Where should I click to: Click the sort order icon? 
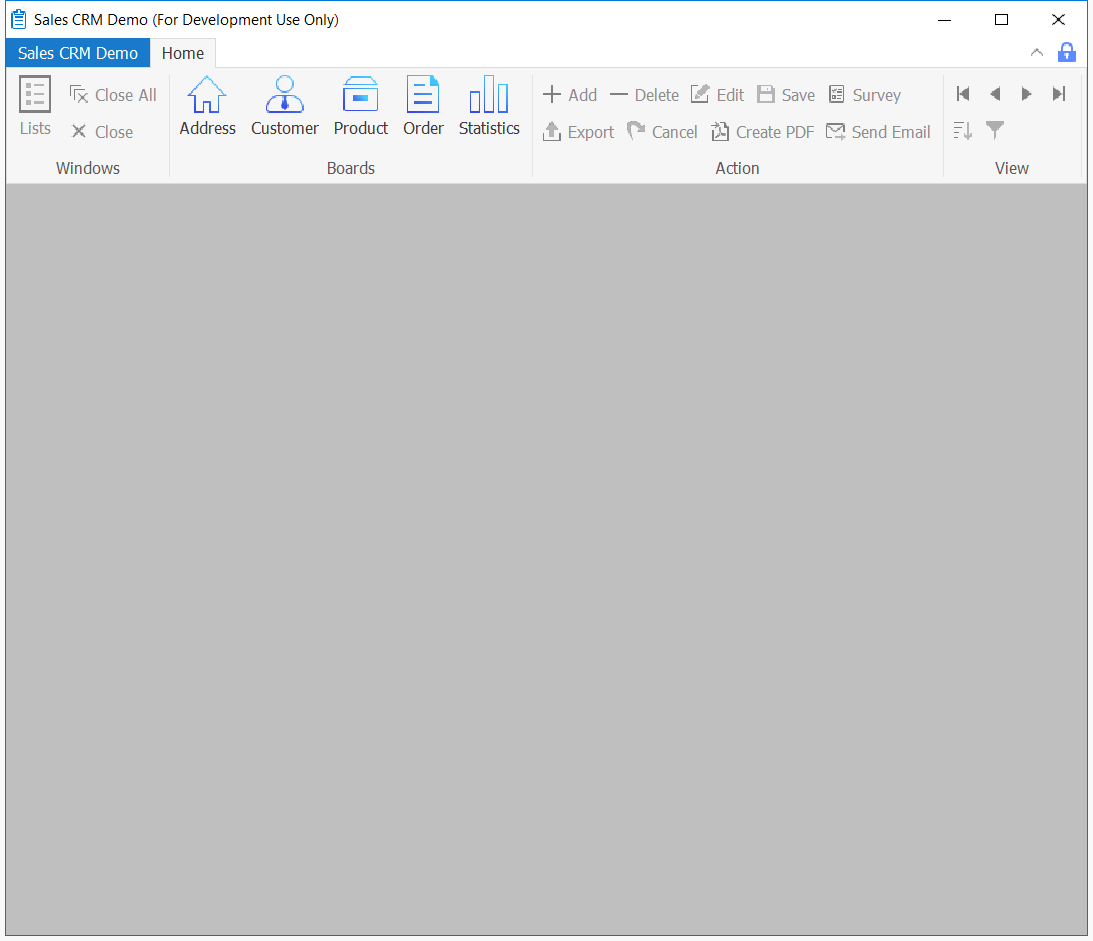click(x=963, y=130)
